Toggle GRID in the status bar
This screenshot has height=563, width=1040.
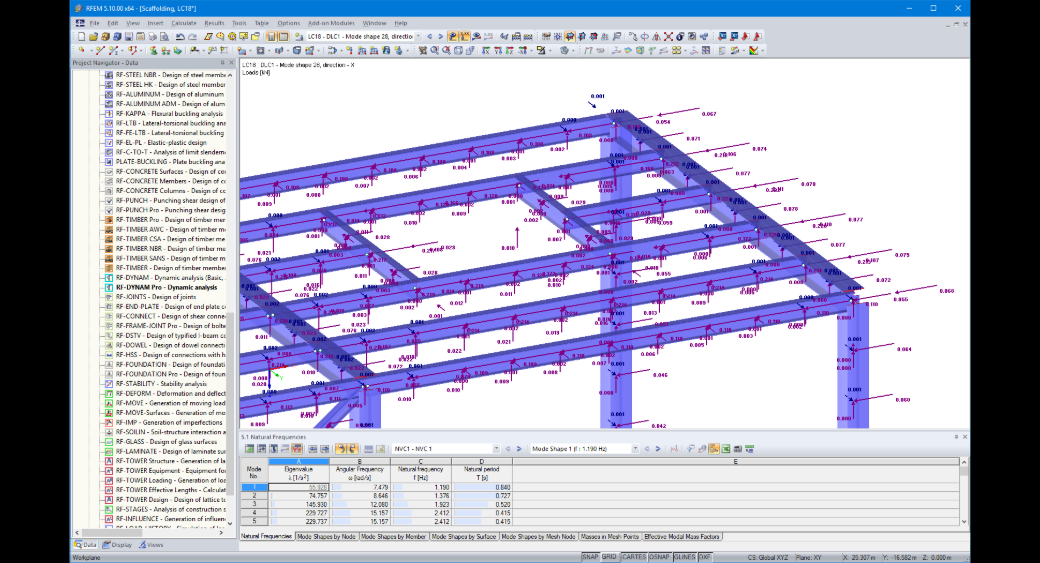[609, 557]
